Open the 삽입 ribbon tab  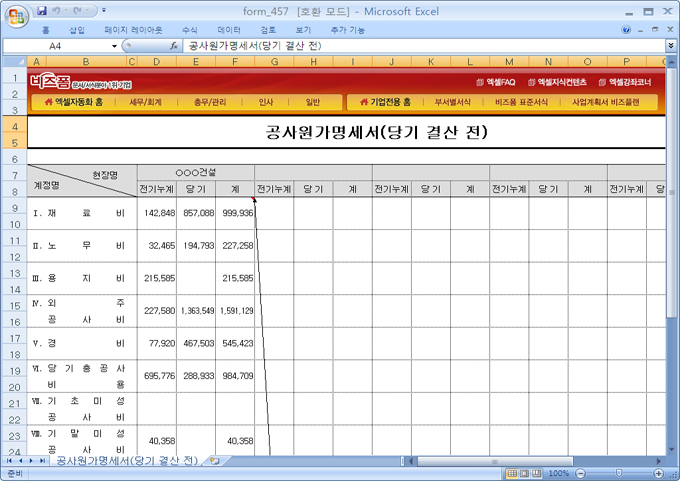click(x=77, y=30)
